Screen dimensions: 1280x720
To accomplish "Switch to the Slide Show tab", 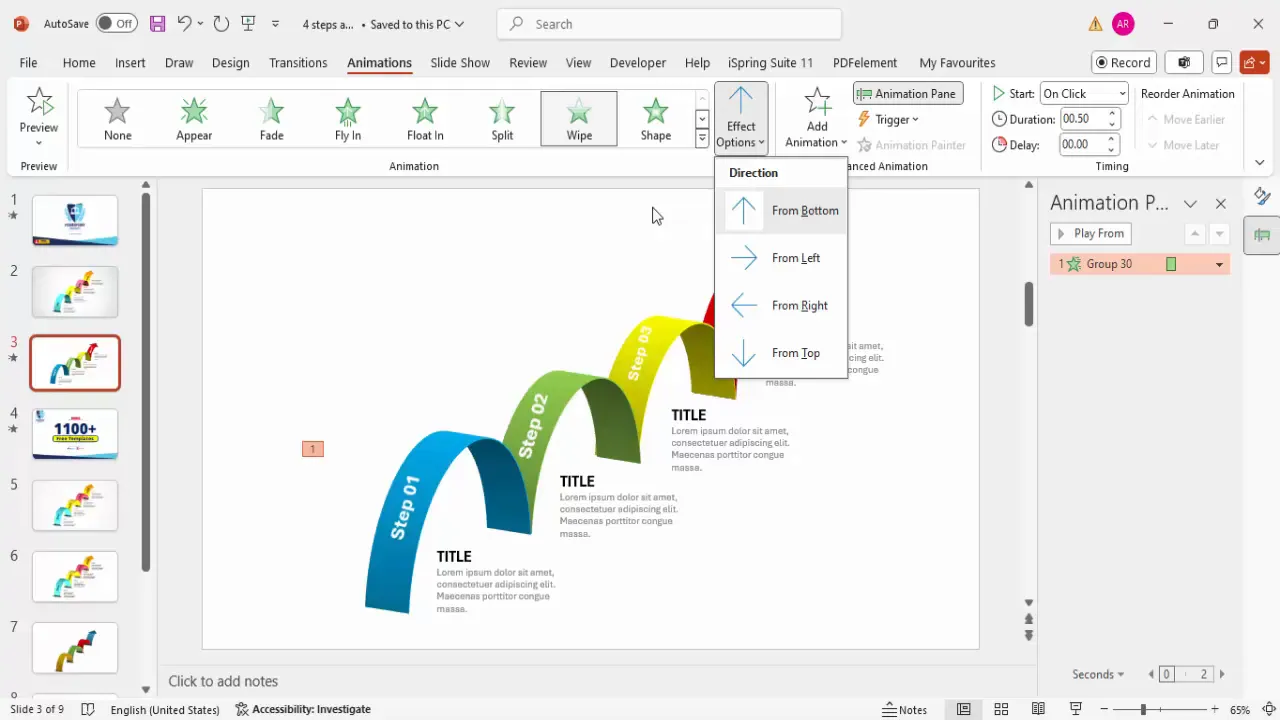I will tap(460, 62).
